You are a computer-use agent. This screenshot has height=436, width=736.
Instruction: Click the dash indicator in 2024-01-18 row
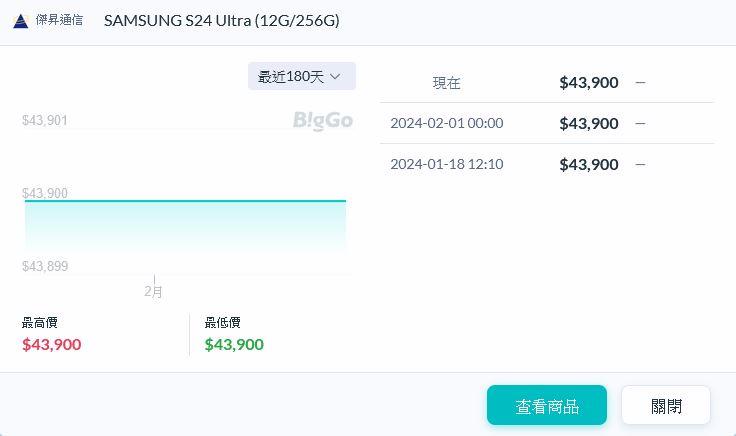(640, 165)
